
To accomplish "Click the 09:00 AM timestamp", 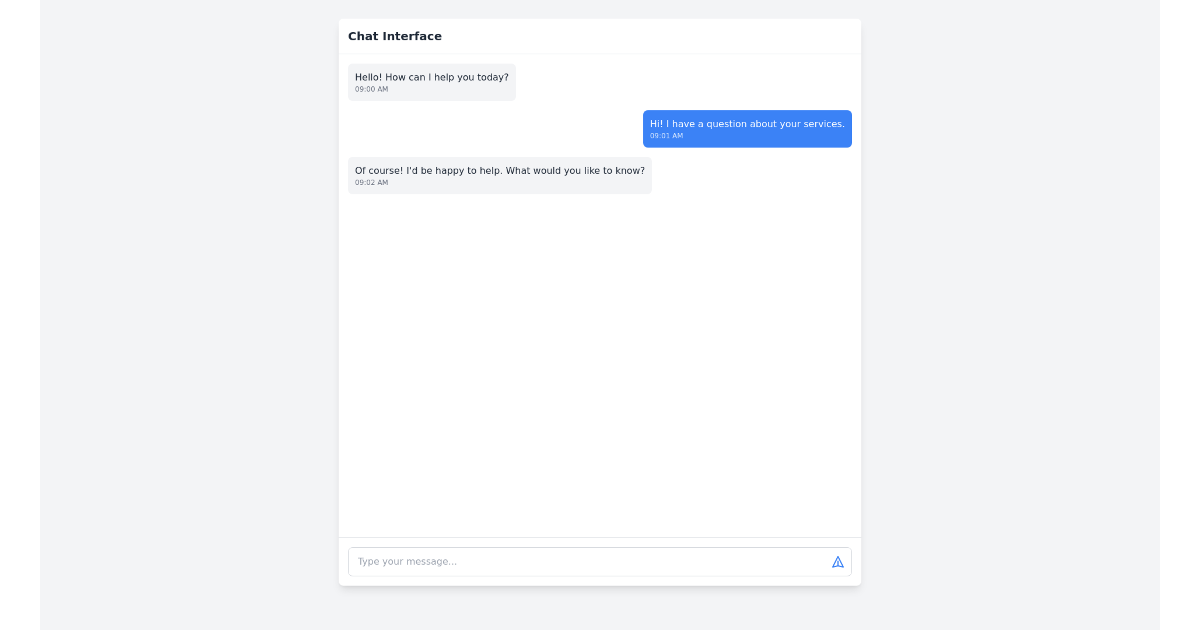I will [x=370, y=89].
